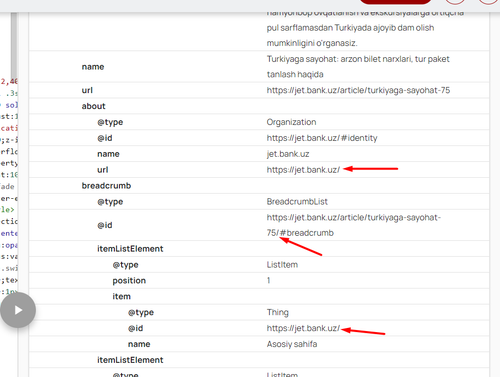Image resolution: width=500 pixels, height=377 pixels.
Task: Click the article URL 'turkiyaga-sayohat-75' value
Action: pos(358,90)
